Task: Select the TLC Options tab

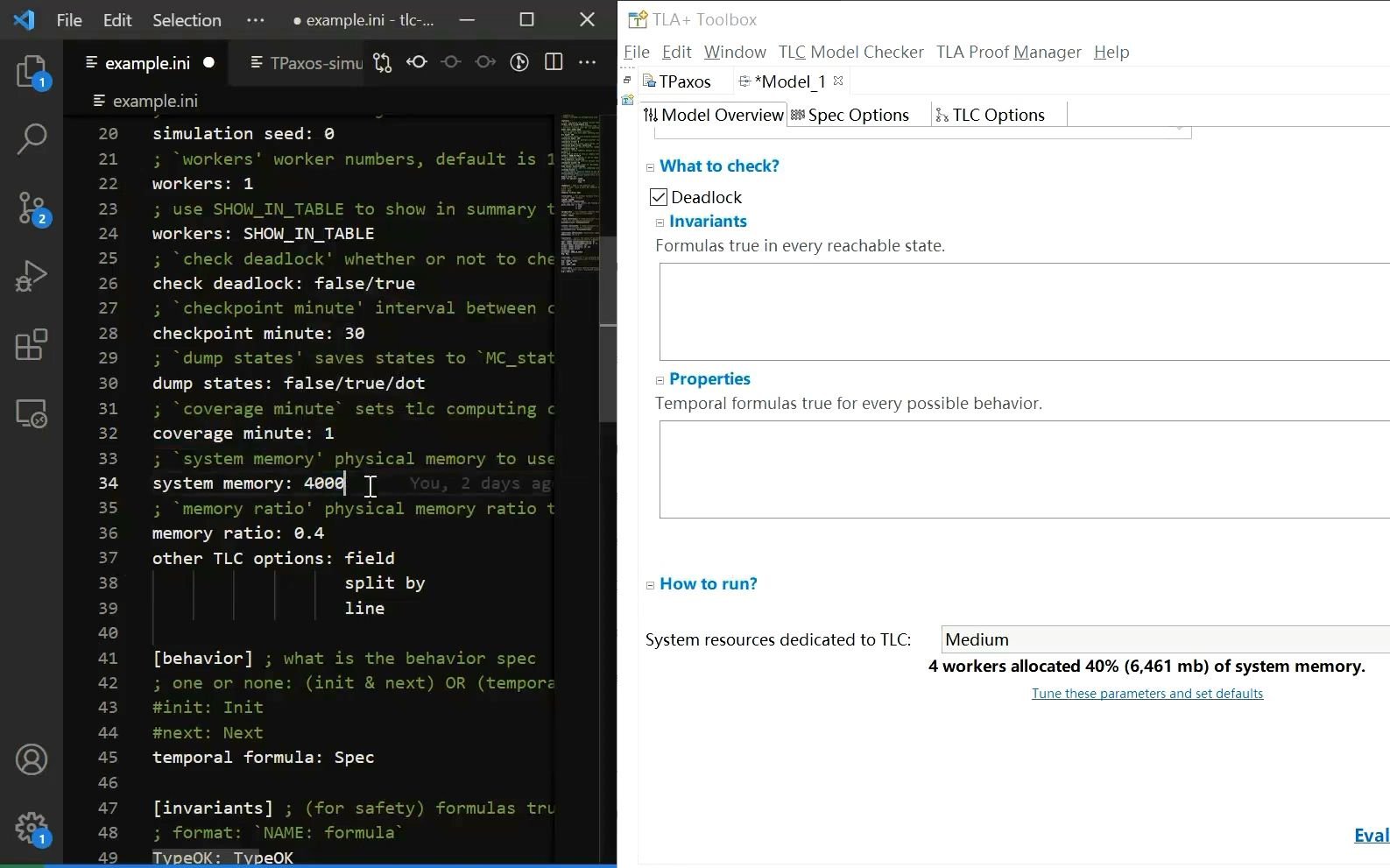Action: 990,115
